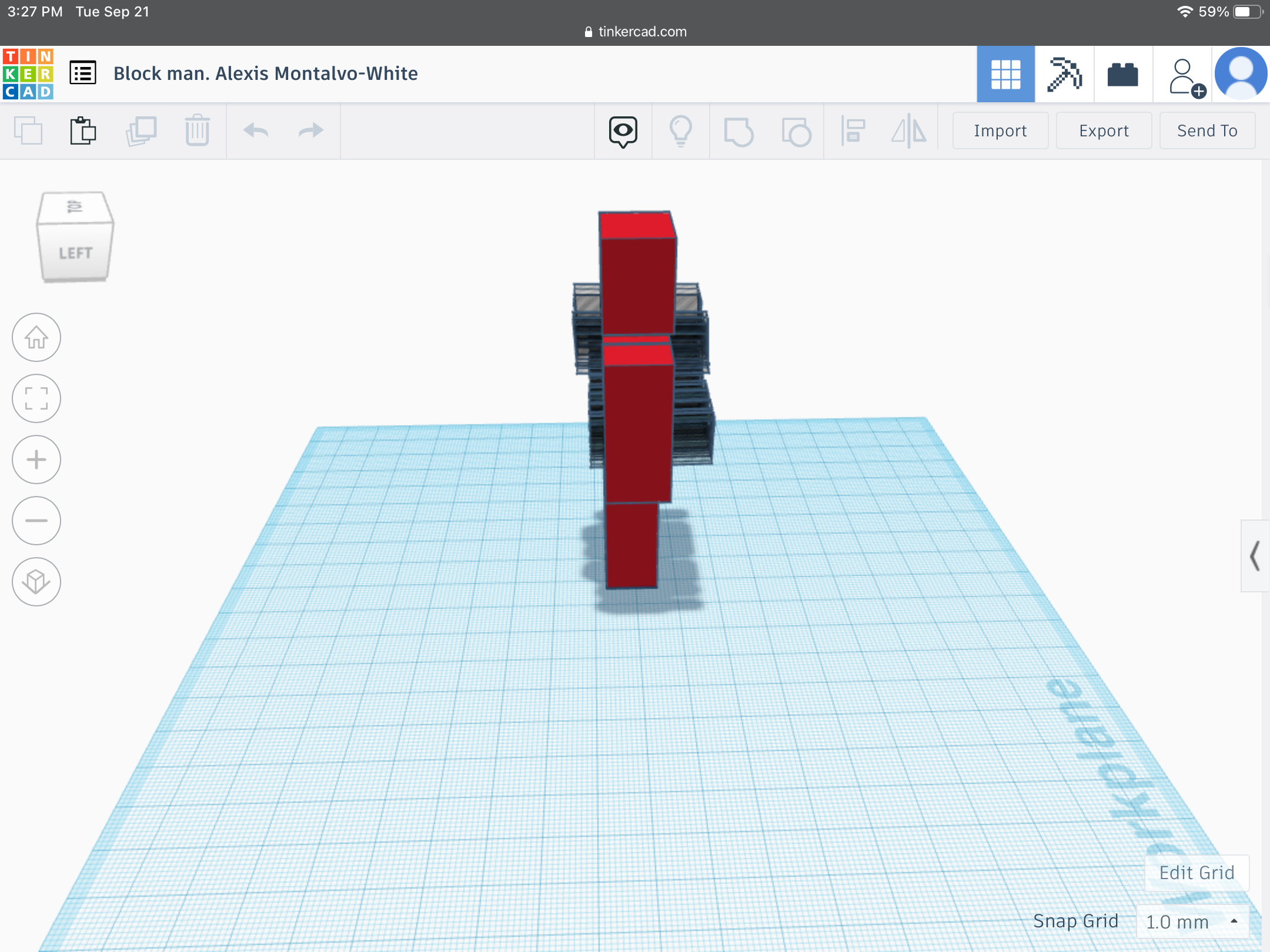The height and width of the screenshot is (952, 1270).
Task: Click the battery status indicator
Action: tap(1248, 12)
